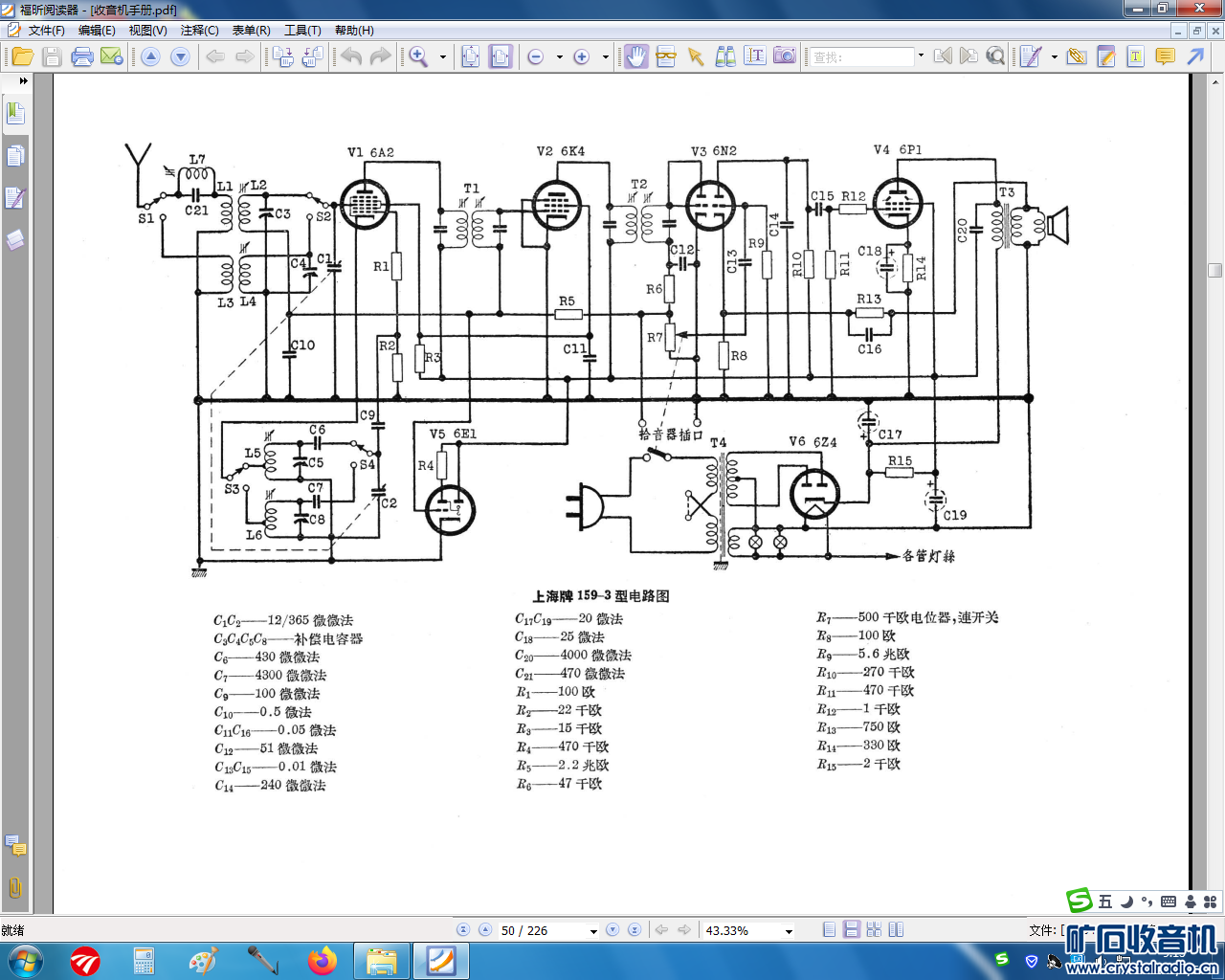Activate the Hand tool

pos(636,56)
